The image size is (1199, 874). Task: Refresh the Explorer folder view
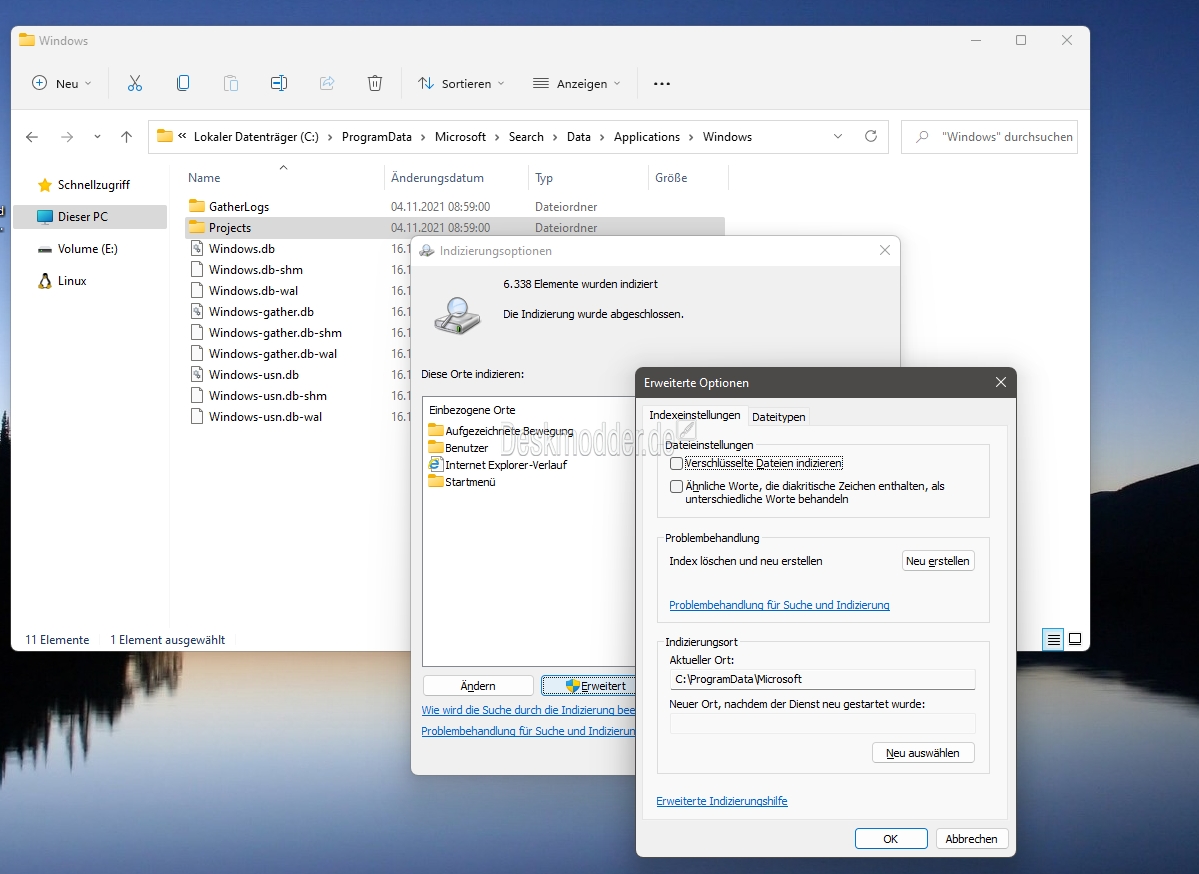871,136
